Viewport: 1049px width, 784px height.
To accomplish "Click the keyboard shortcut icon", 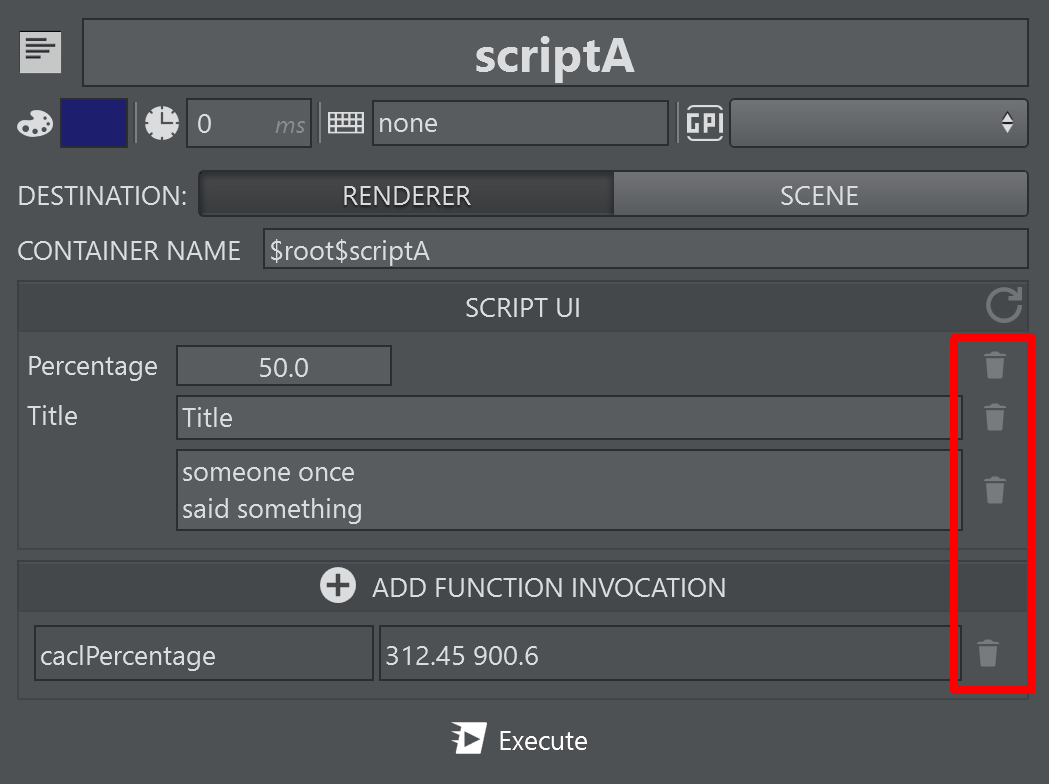I will (x=346, y=124).
